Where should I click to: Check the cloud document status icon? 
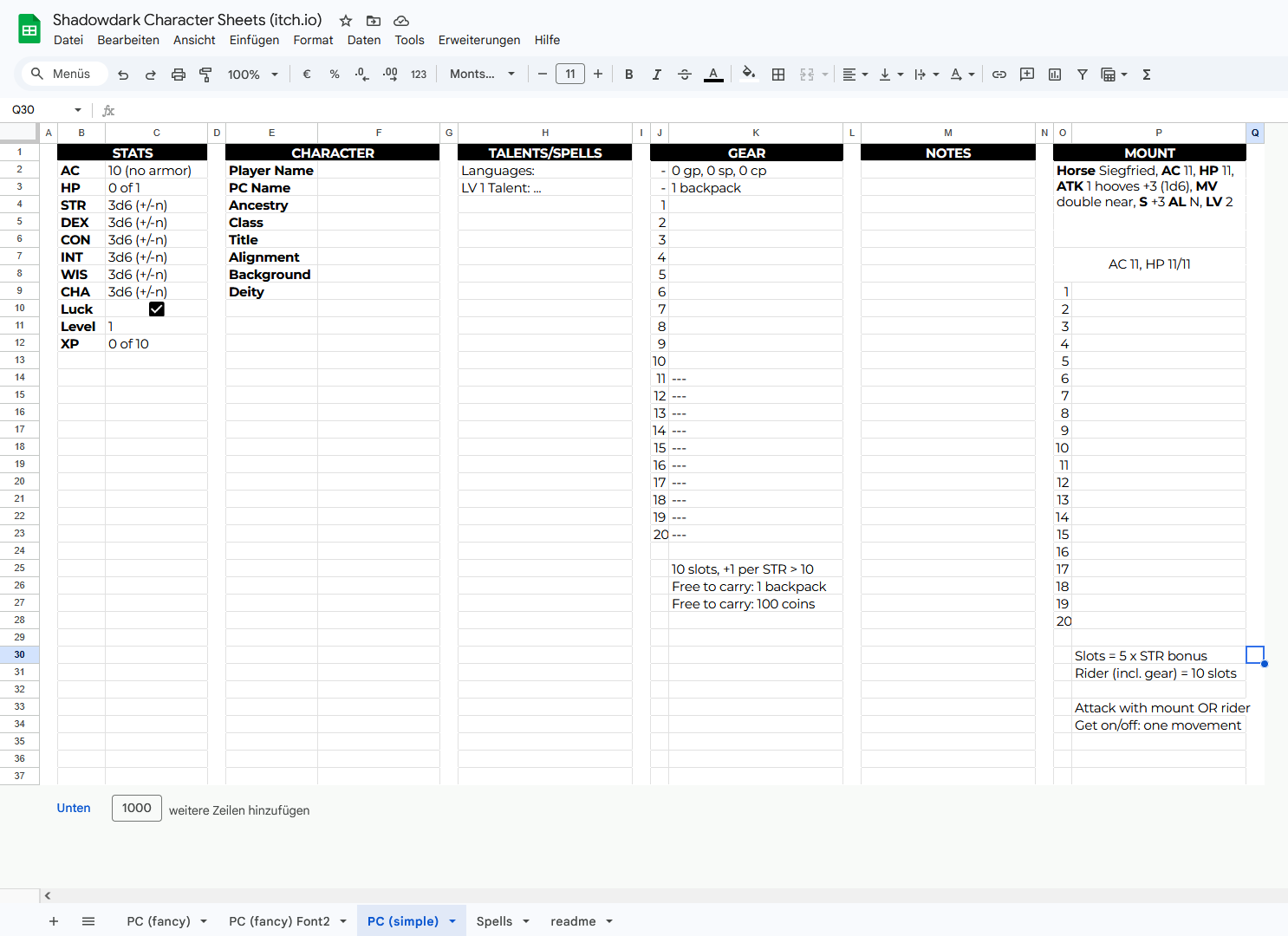(x=401, y=21)
